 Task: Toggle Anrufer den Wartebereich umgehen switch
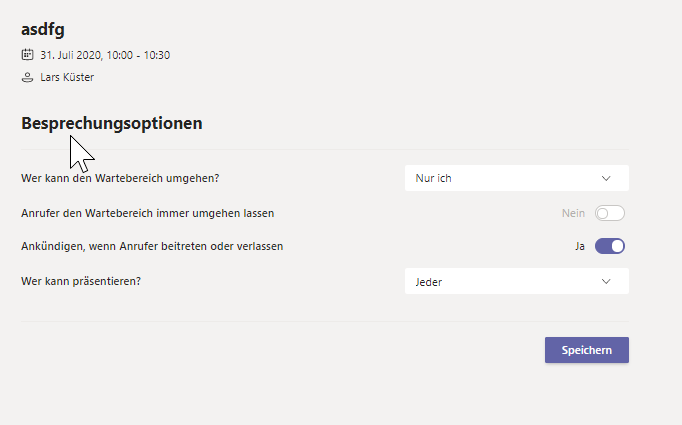[610, 213]
